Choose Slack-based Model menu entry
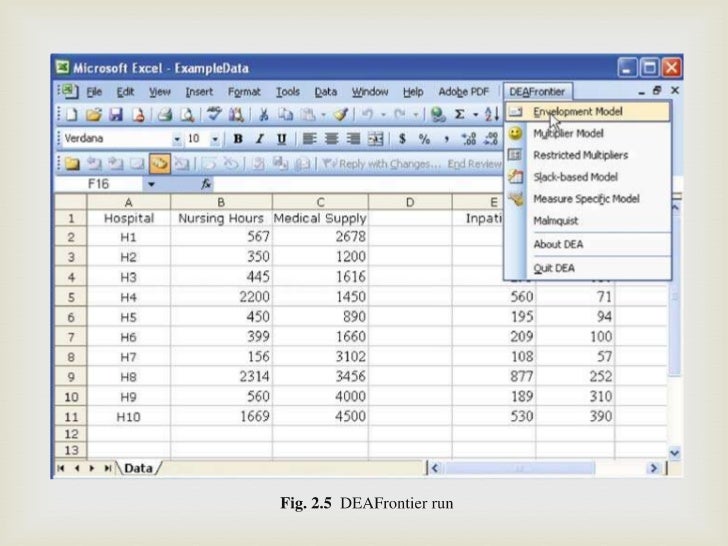Screen dimensions: 728x546 click(x=588, y=177)
